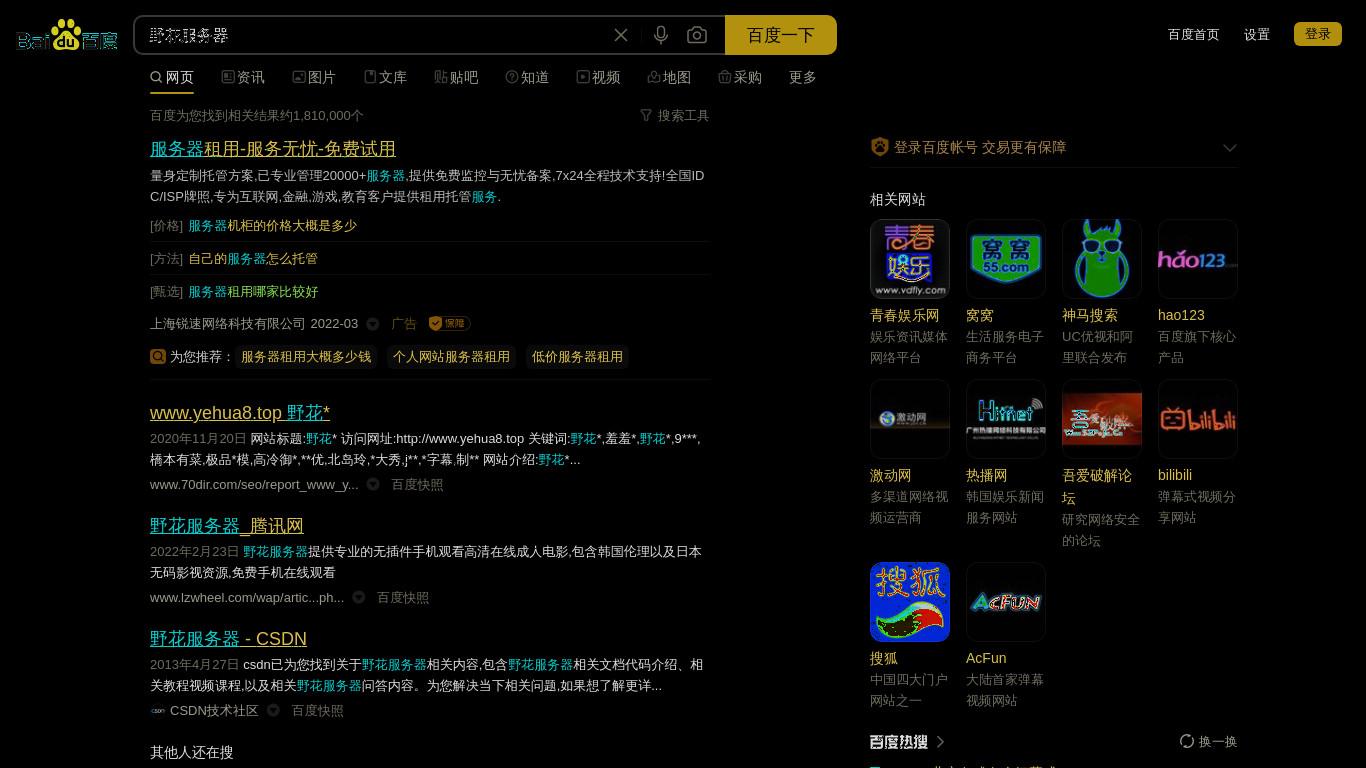Expand 登录百度帐号 panel chevron
This screenshot has height=768, width=1366.
pos(1230,147)
